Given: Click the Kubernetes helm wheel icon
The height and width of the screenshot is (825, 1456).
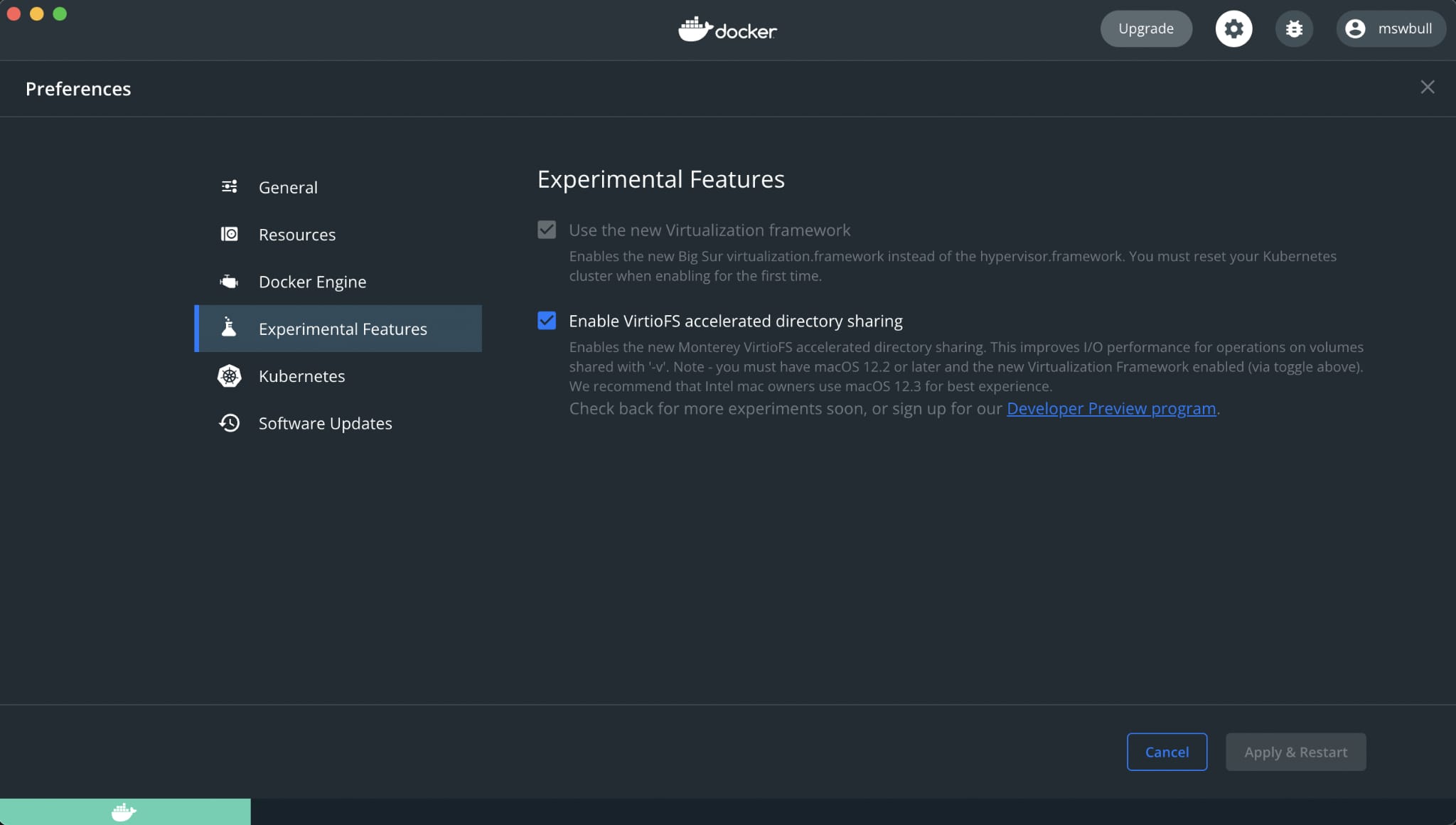Looking at the screenshot, I should [x=229, y=376].
